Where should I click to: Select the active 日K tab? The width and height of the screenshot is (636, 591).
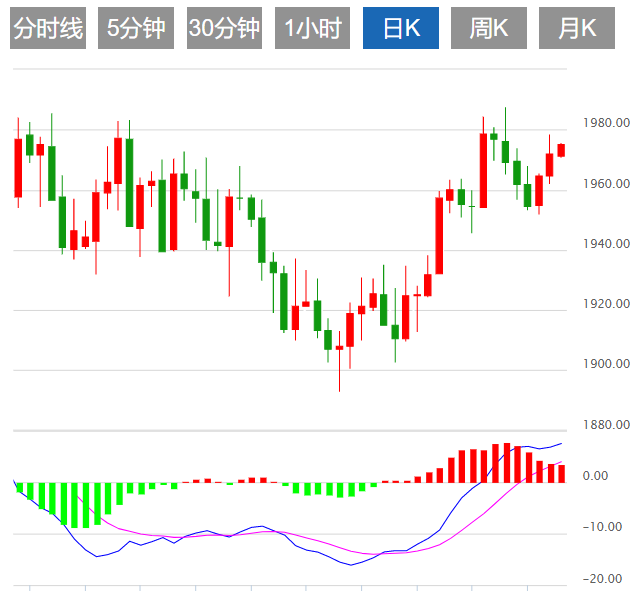[x=401, y=28]
